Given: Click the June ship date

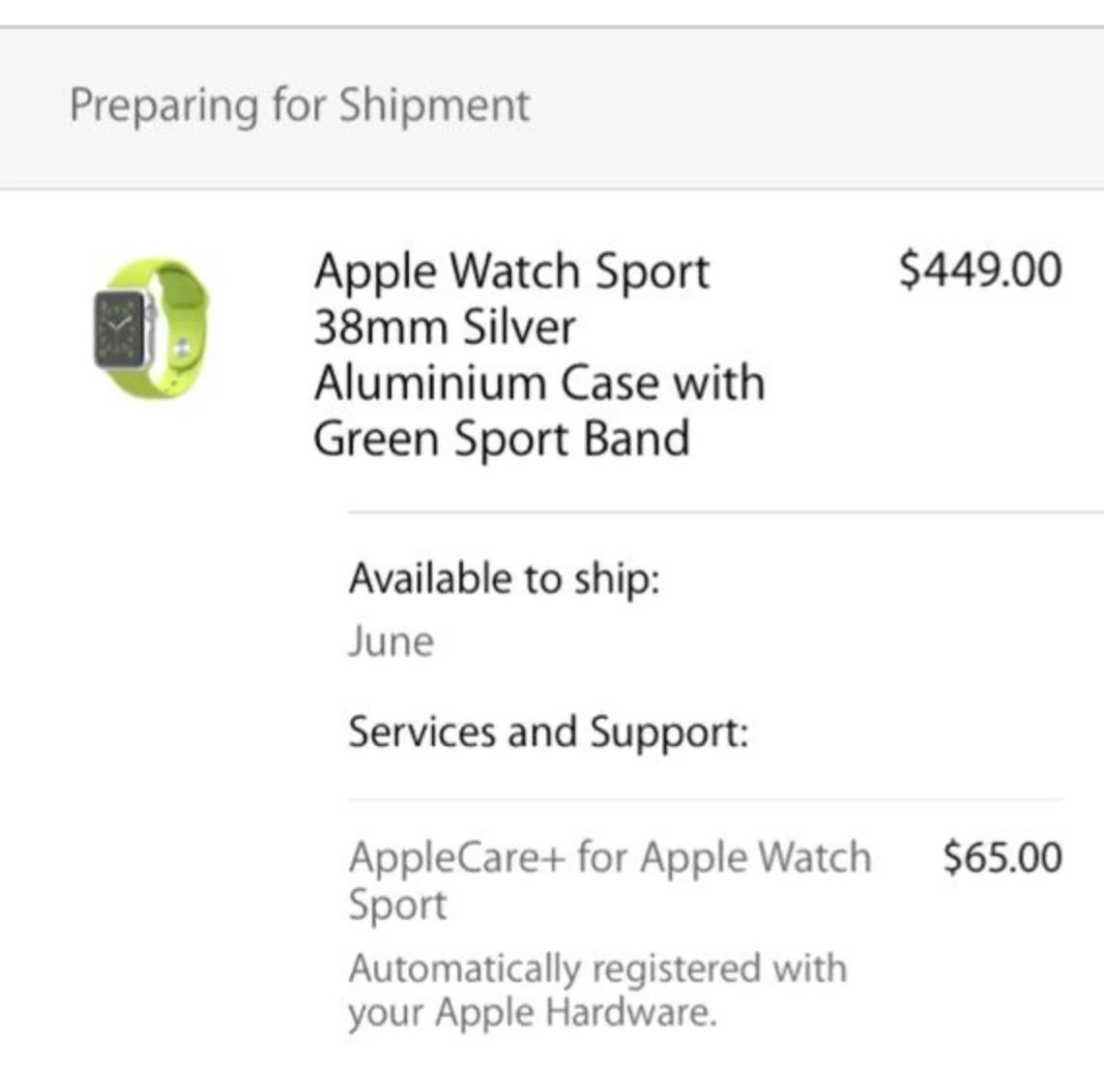Looking at the screenshot, I should coord(391,642).
